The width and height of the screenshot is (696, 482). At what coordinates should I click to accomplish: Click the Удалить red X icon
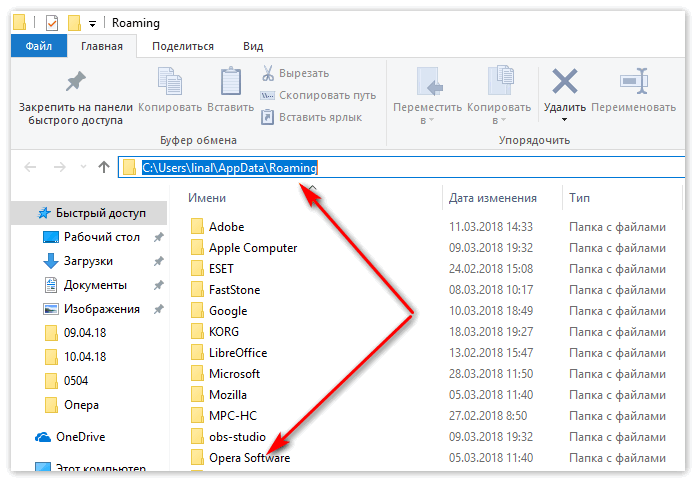(x=565, y=81)
